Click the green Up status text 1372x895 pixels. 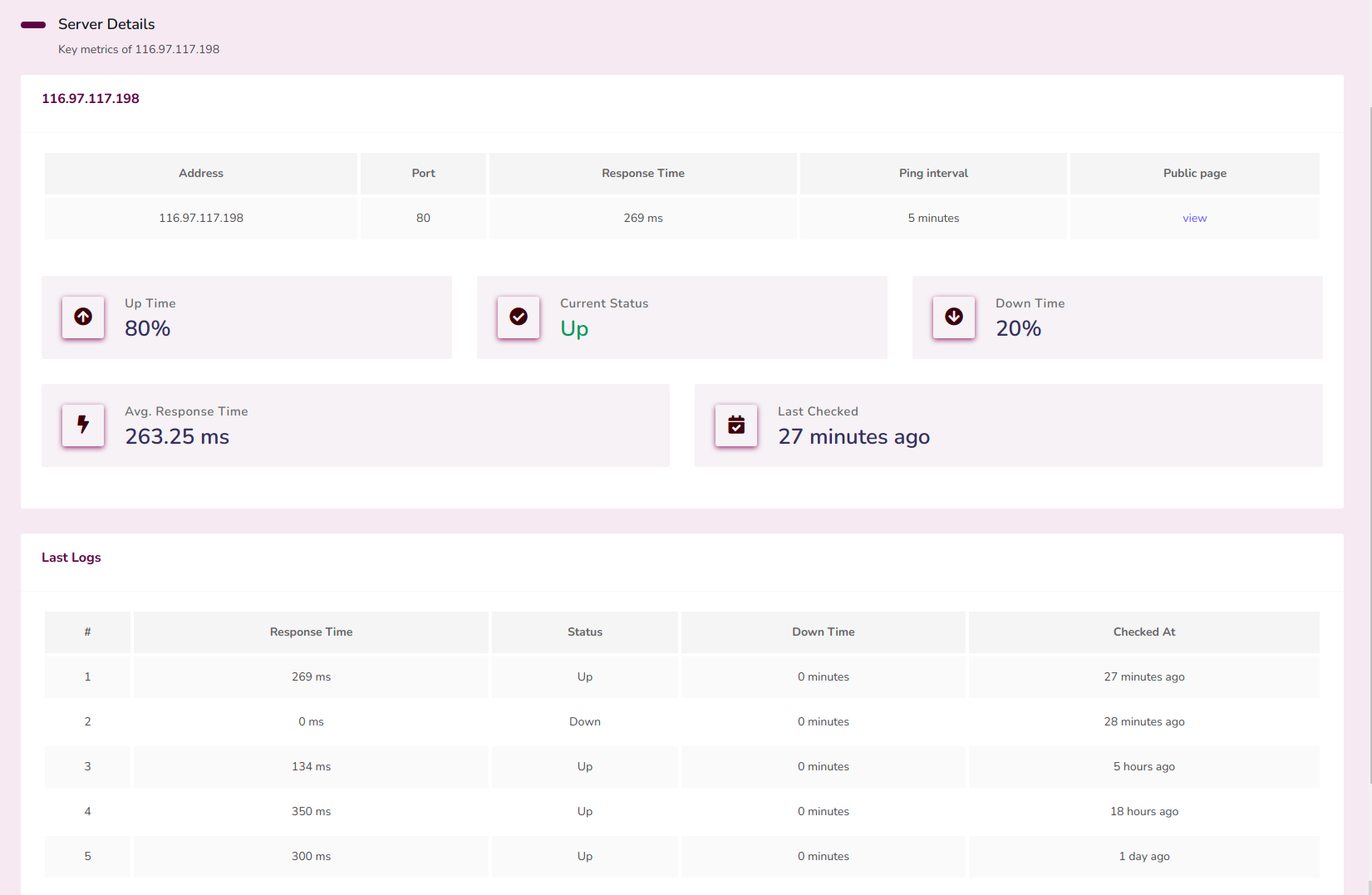[574, 329]
